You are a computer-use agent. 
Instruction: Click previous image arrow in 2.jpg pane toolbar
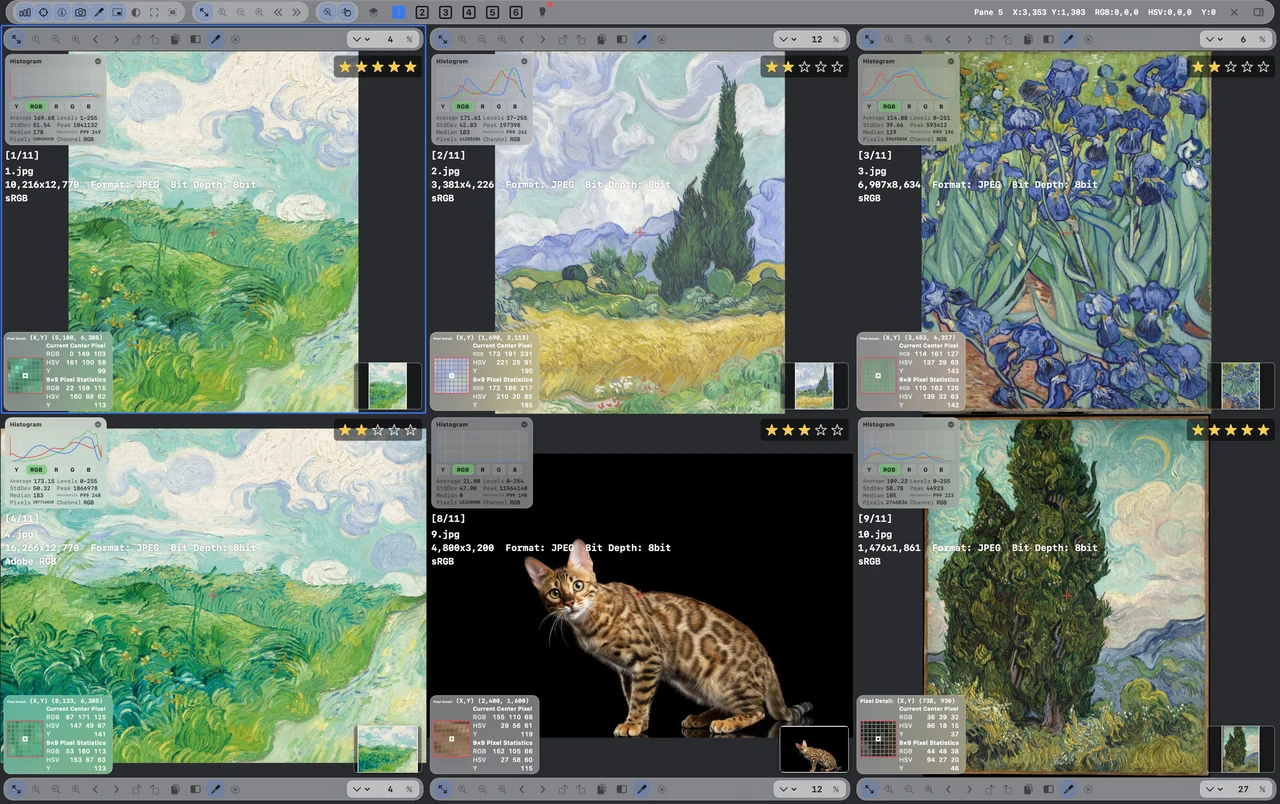(x=522, y=39)
